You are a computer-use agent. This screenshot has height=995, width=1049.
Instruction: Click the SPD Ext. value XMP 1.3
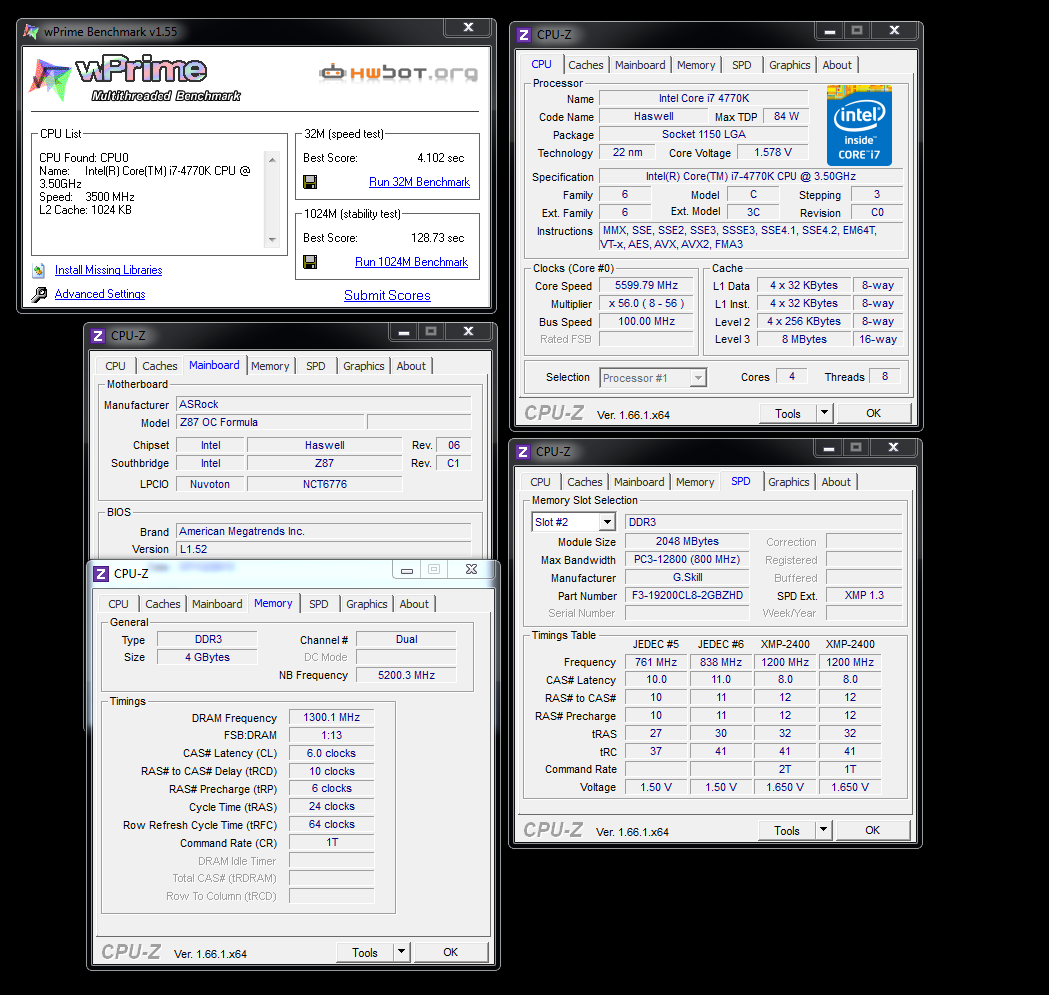tap(864, 595)
